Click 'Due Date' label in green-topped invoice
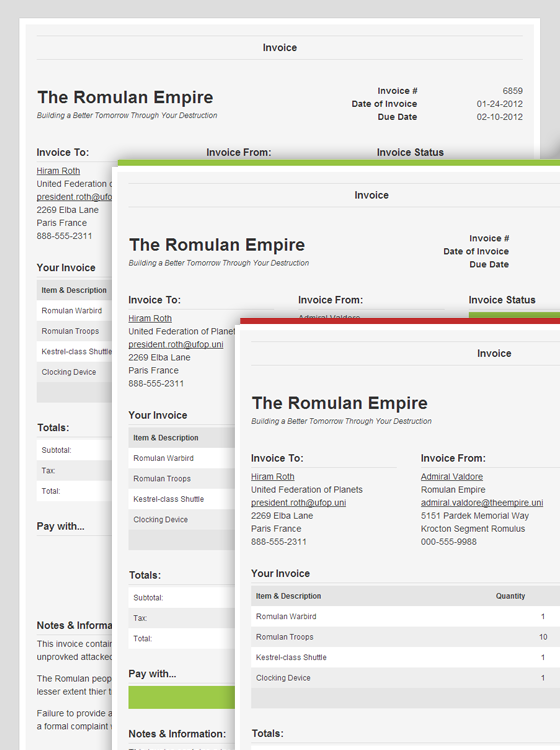 [x=489, y=264]
